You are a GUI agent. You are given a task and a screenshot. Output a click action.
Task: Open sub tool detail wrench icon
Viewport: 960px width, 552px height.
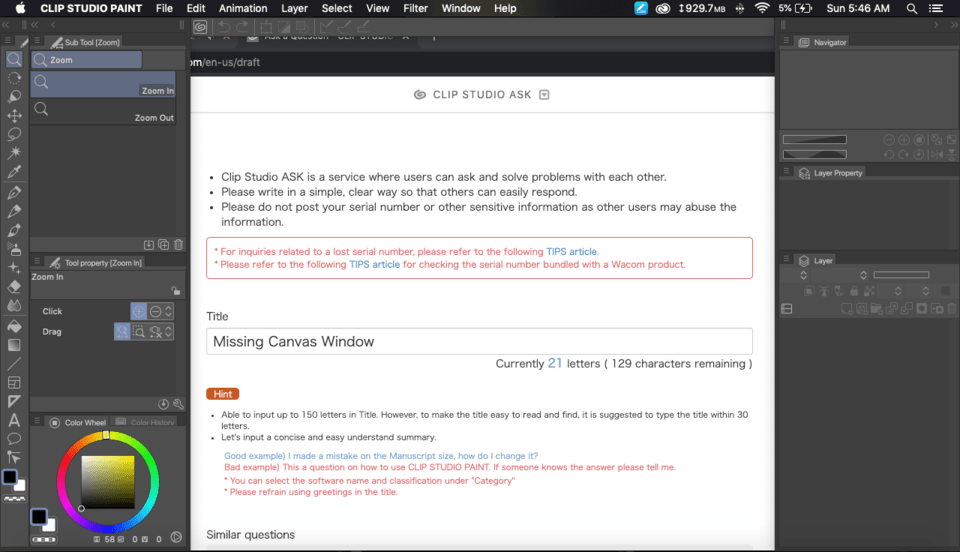coord(178,404)
